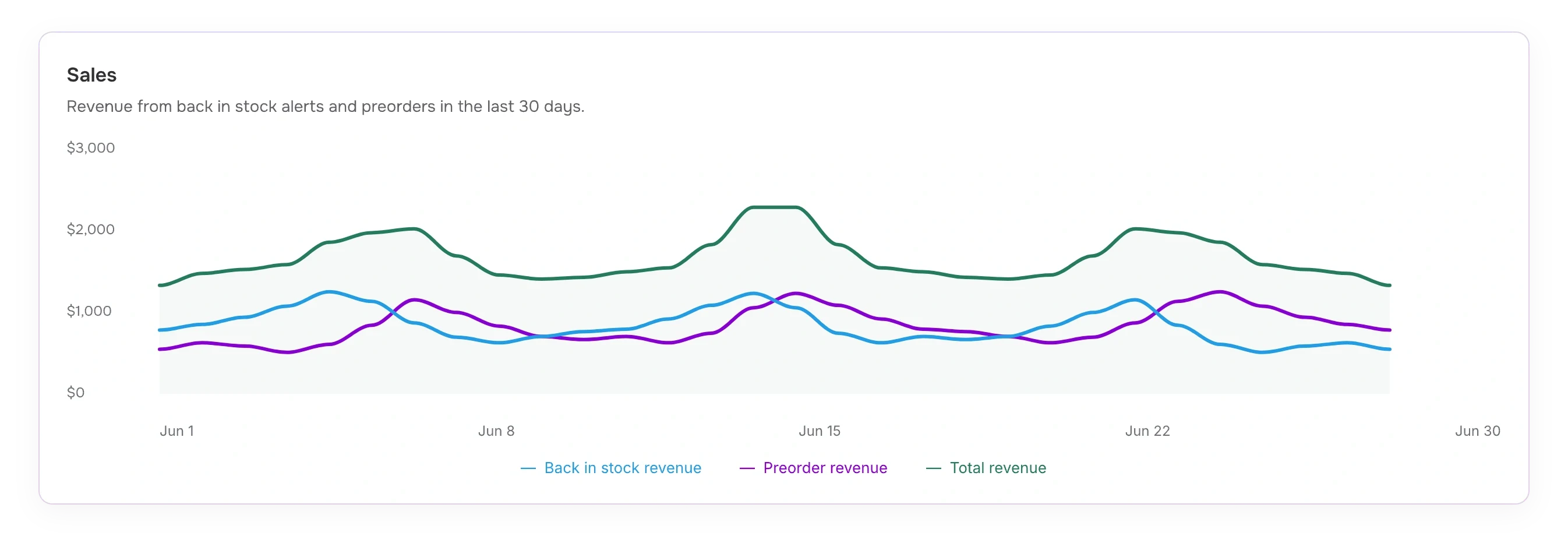Image resolution: width=1568 pixels, height=550 pixels.
Task: Click the Jun 22 x-axis label
Action: (1147, 431)
